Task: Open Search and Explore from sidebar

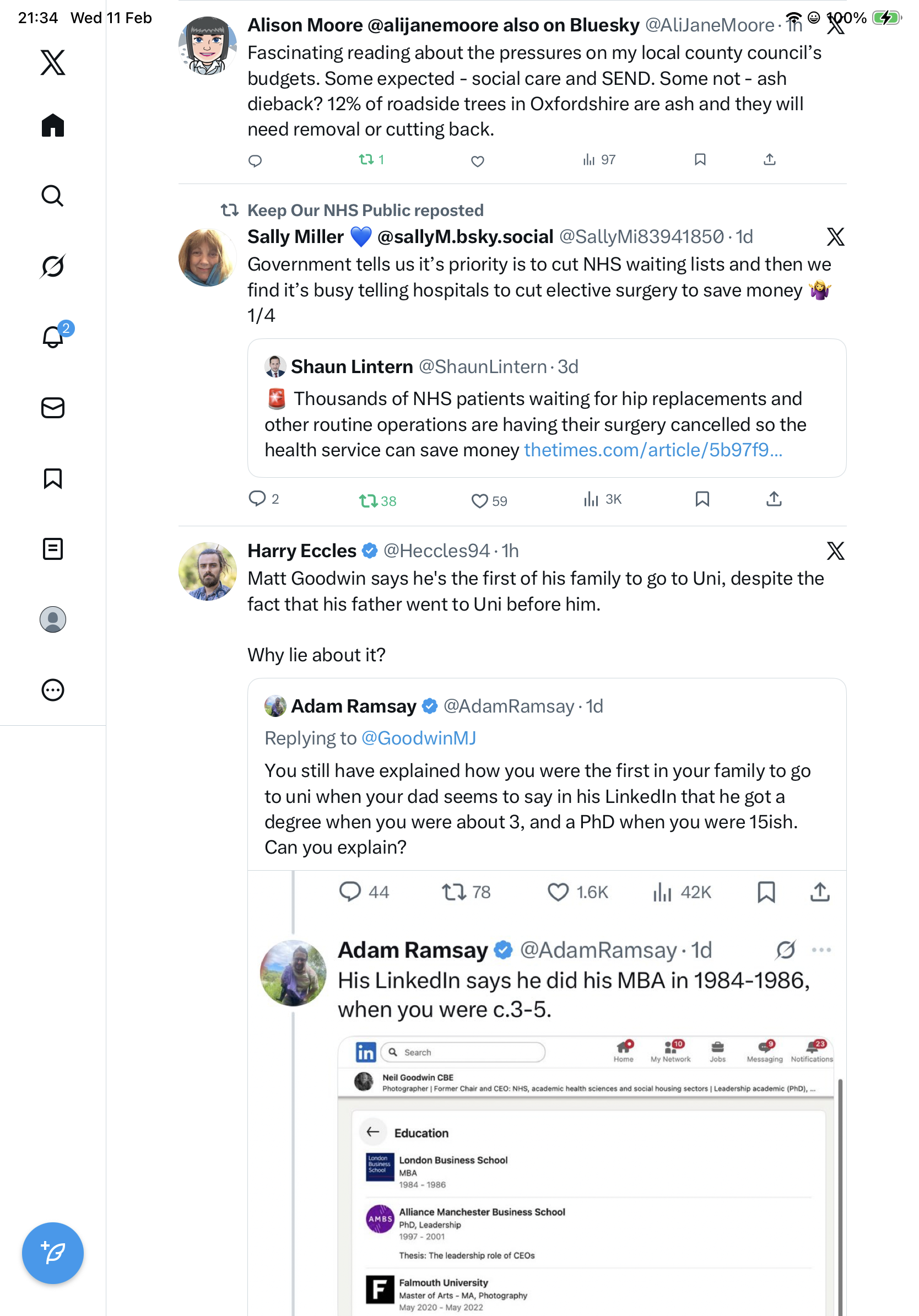Action: (53, 196)
